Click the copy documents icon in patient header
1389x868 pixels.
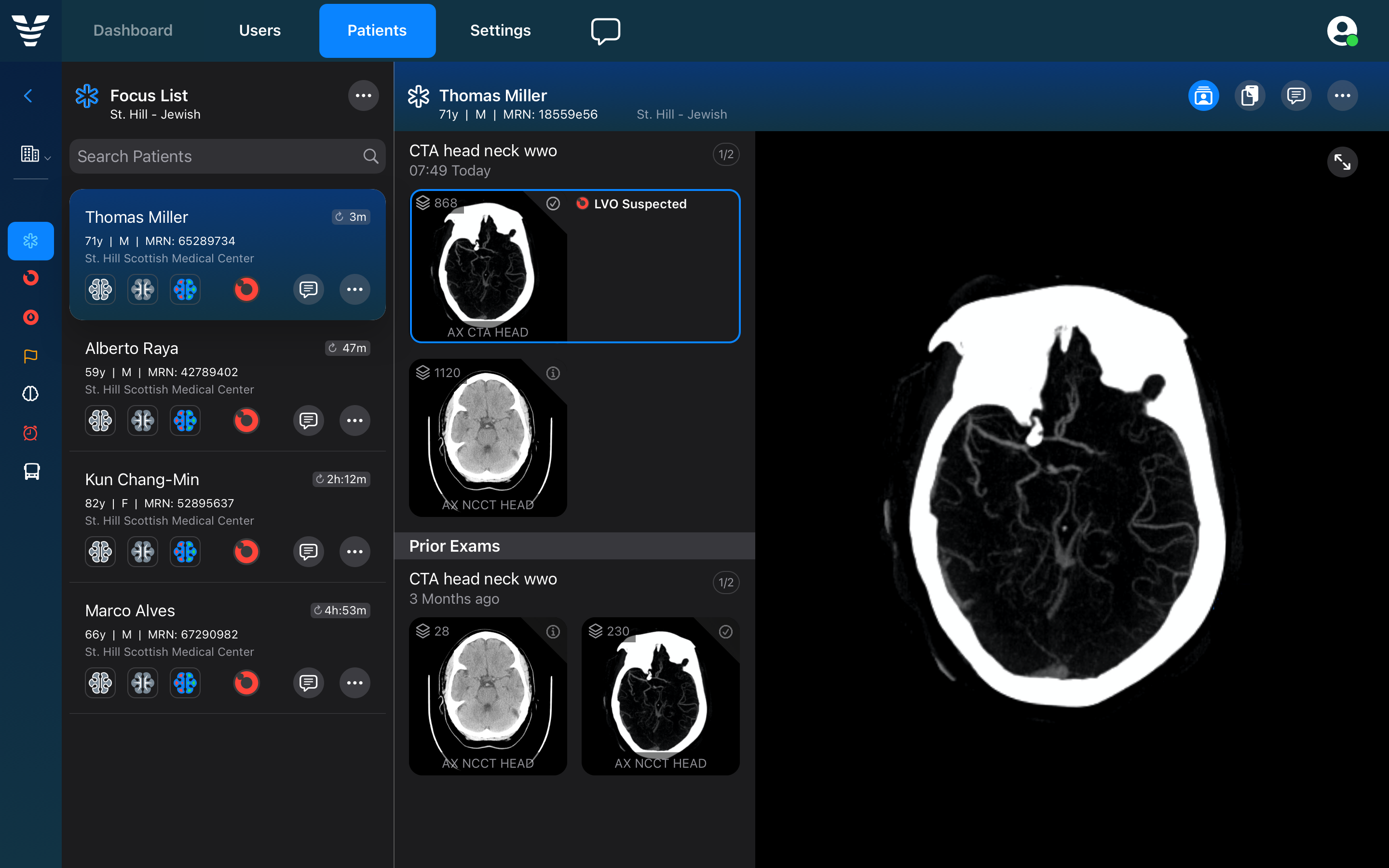(x=1250, y=95)
